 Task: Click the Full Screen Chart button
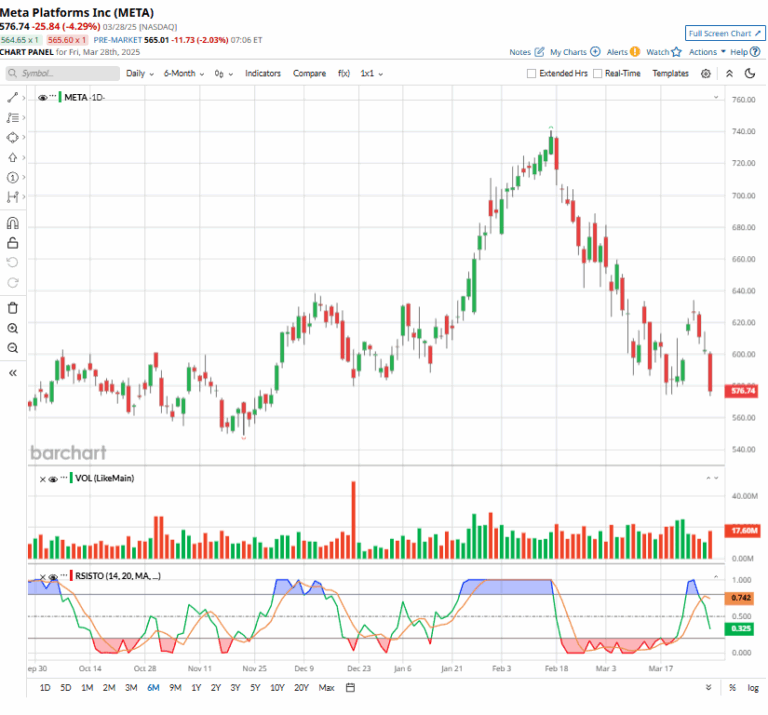(725, 33)
